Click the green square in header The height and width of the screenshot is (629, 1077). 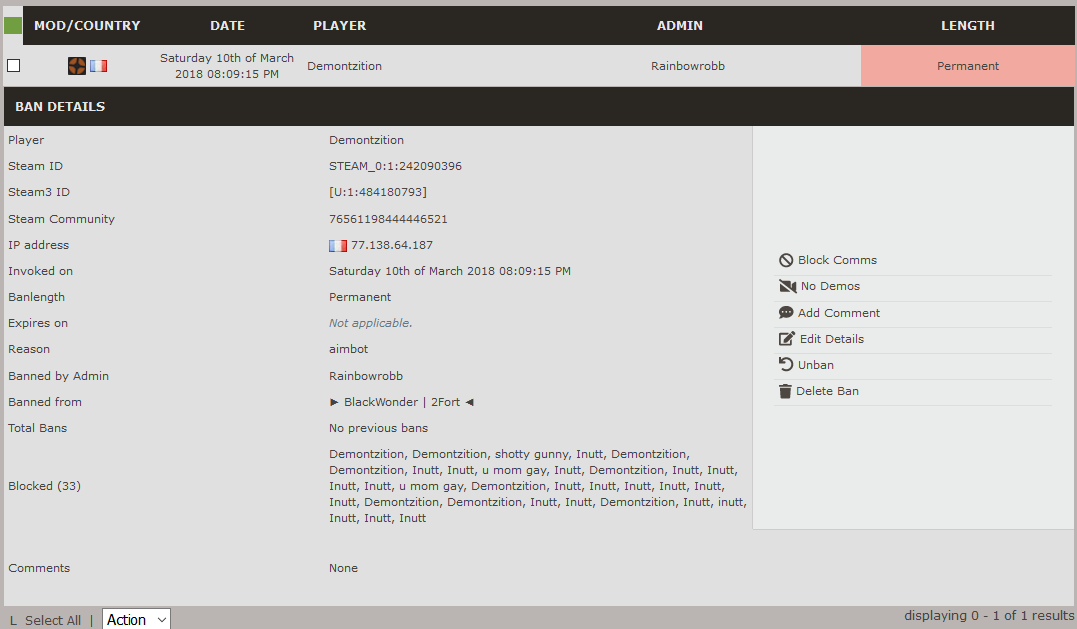coord(13,25)
